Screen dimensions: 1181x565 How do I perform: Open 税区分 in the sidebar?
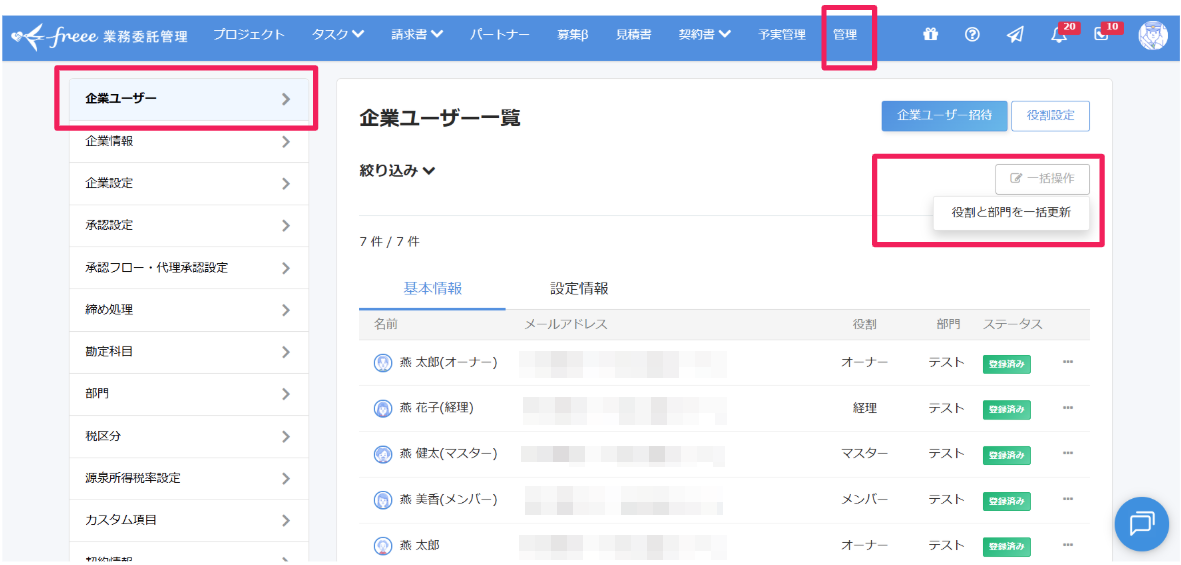click(188, 436)
